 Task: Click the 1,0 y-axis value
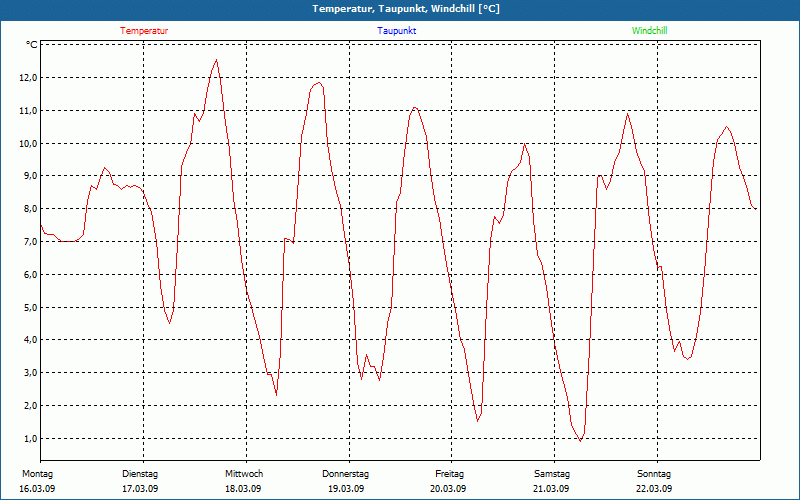[x=29, y=438]
